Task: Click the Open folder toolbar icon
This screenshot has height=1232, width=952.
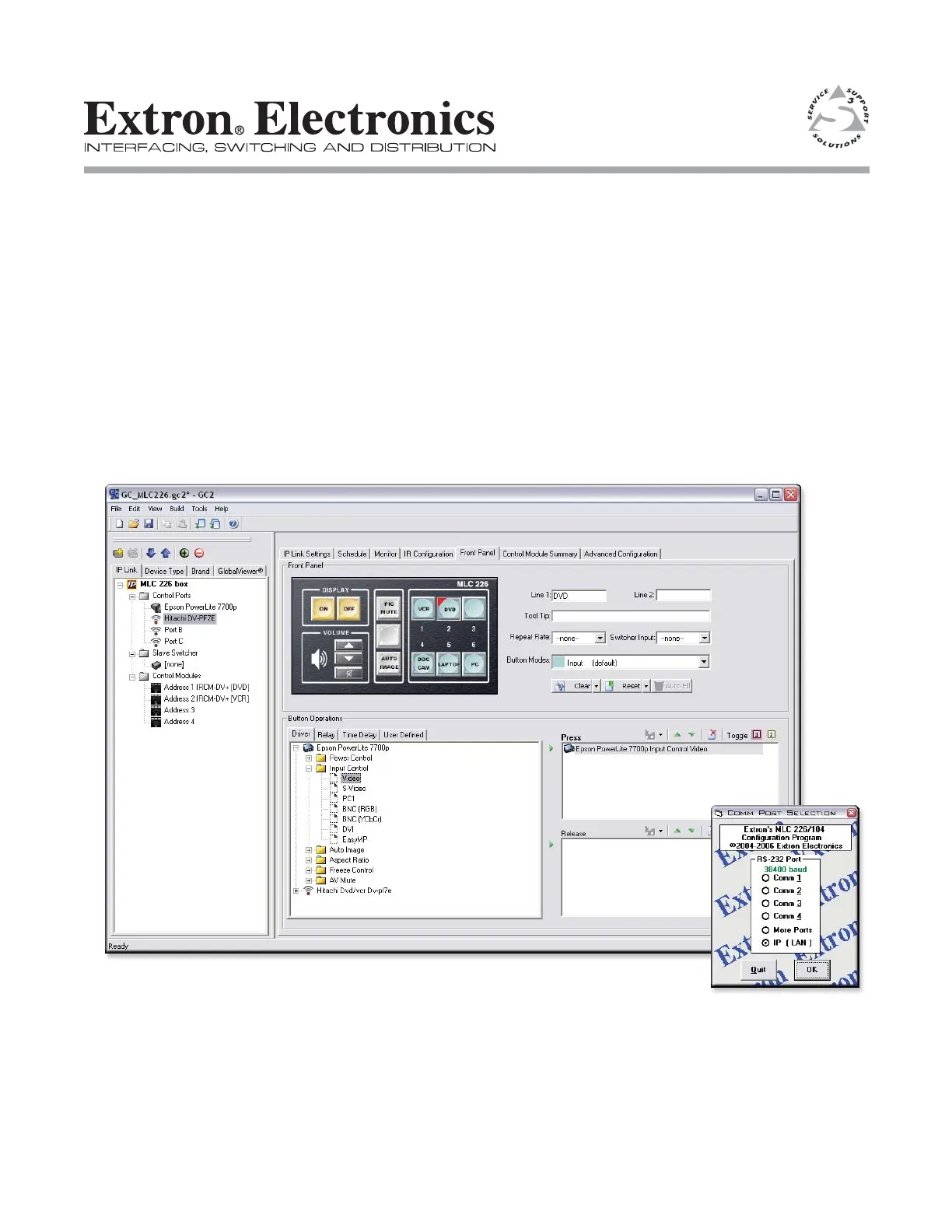Action: (x=134, y=524)
